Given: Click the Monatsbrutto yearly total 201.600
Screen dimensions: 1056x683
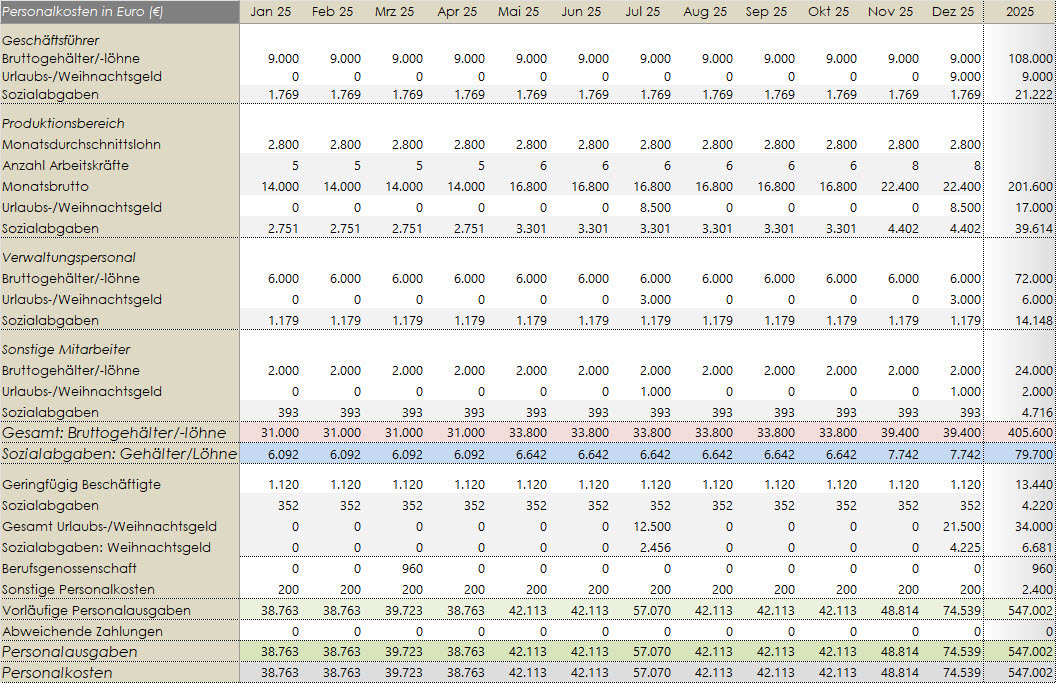Looking at the screenshot, I should coord(1030,187).
